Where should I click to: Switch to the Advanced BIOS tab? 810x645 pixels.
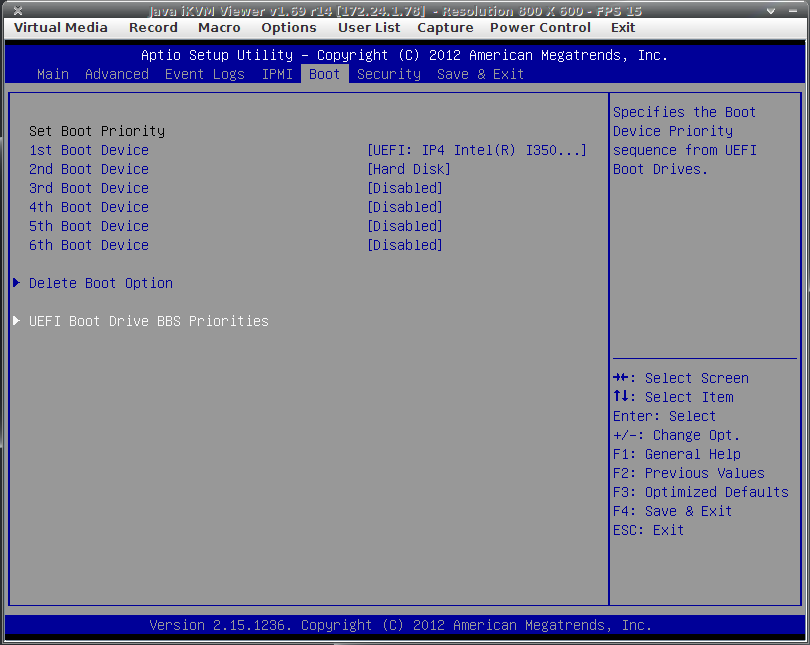tap(116, 74)
